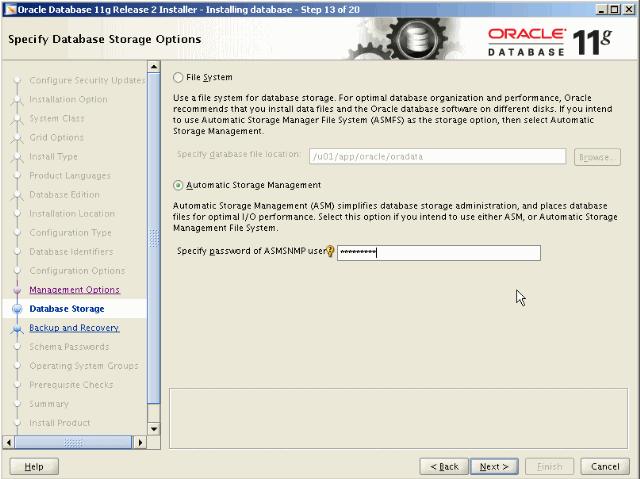Open the Backup and Recovery step link
The width and height of the screenshot is (640, 479).
tap(74, 328)
